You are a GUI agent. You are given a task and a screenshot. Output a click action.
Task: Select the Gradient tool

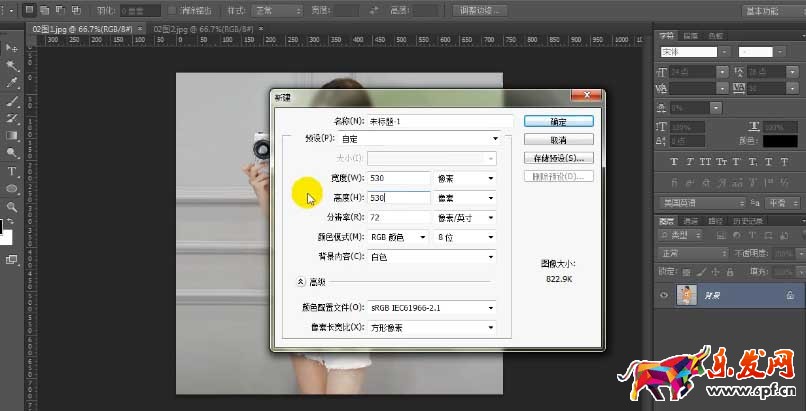(12, 136)
